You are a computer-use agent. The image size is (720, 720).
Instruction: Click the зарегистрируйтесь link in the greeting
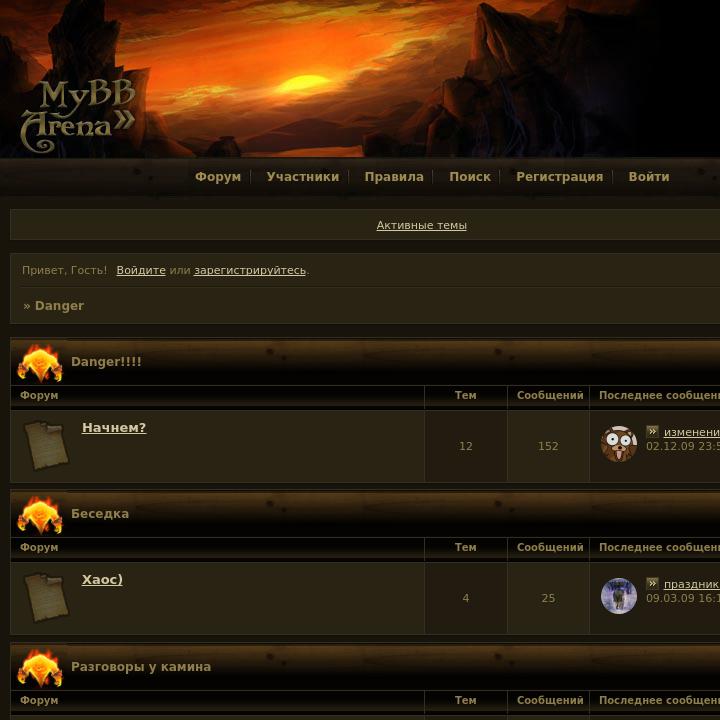[250, 270]
